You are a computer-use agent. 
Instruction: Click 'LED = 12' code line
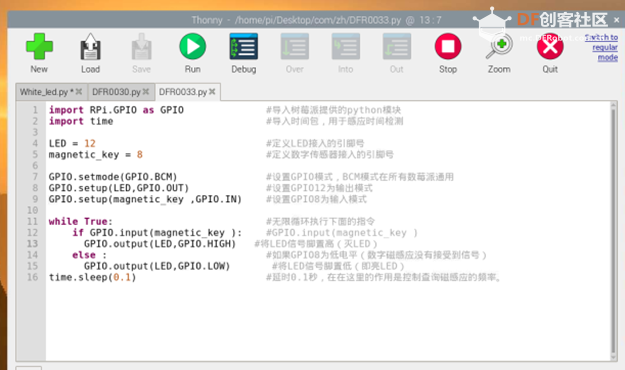[72, 144]
